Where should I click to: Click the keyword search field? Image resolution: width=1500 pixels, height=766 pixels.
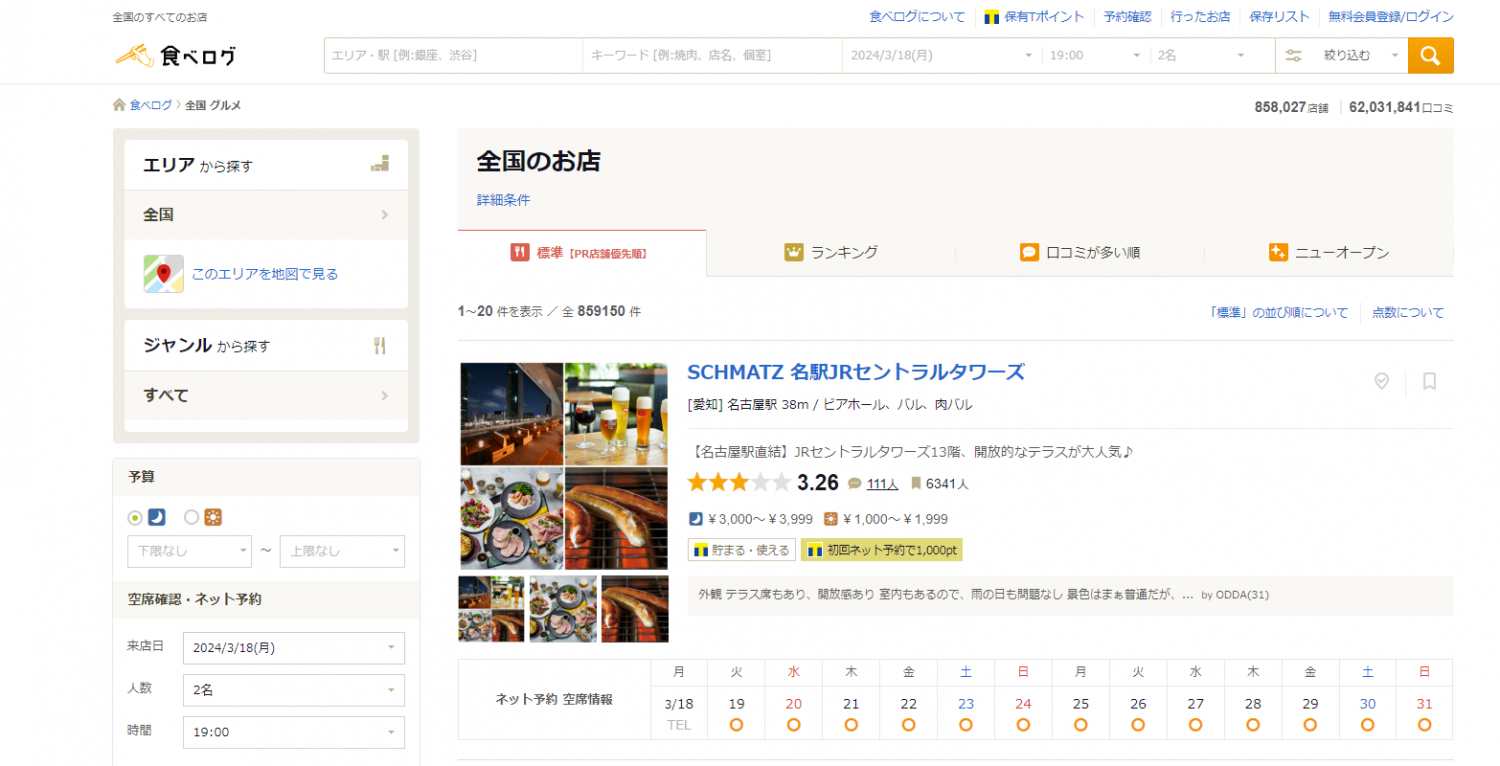[712, 56]
